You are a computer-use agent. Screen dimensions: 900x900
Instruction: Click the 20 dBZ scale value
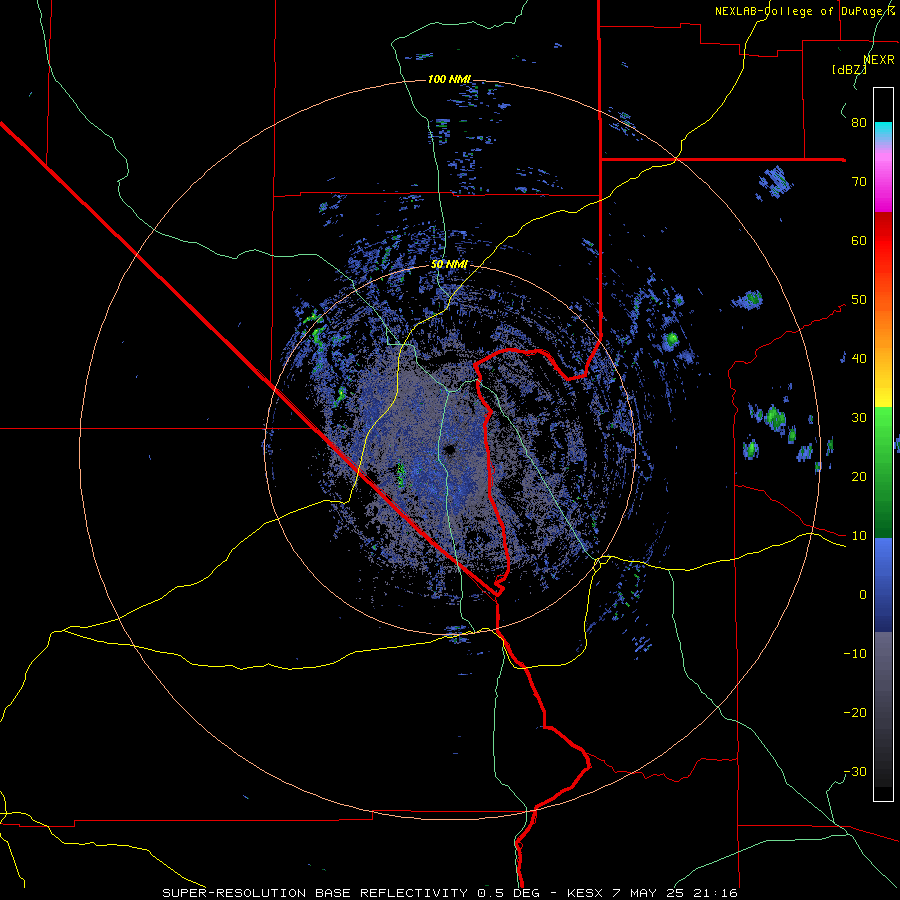pyautogui.click(x=859, y=476)
